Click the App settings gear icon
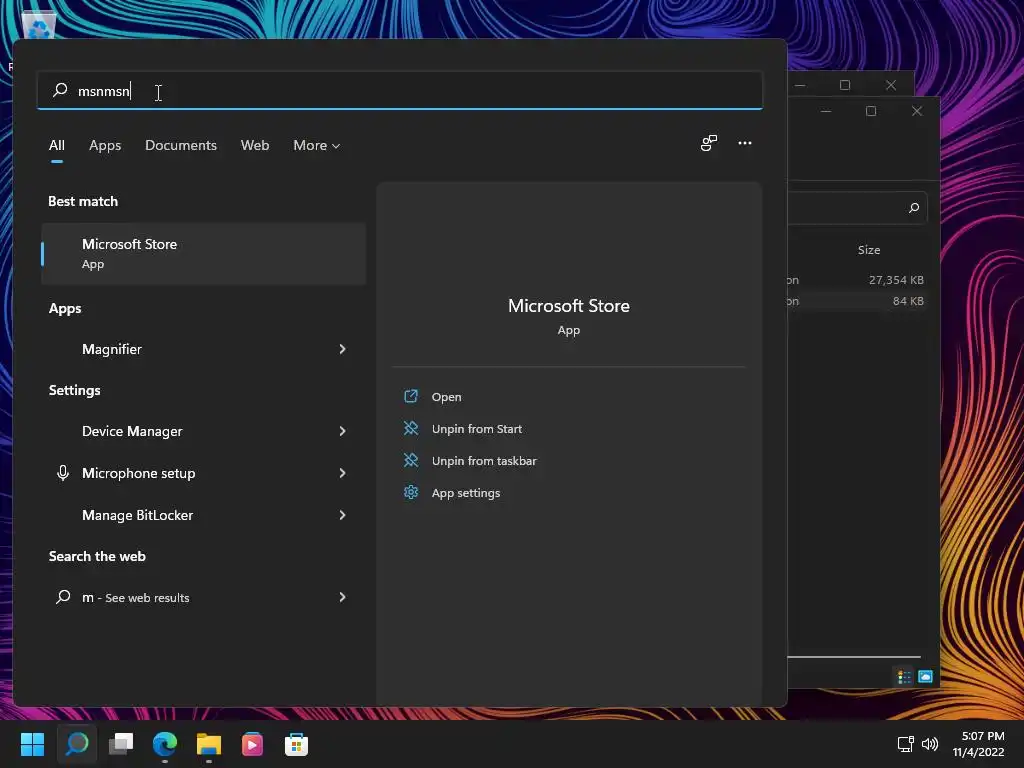This screenshot has width=1024, height=768. (x=411, y=492)
